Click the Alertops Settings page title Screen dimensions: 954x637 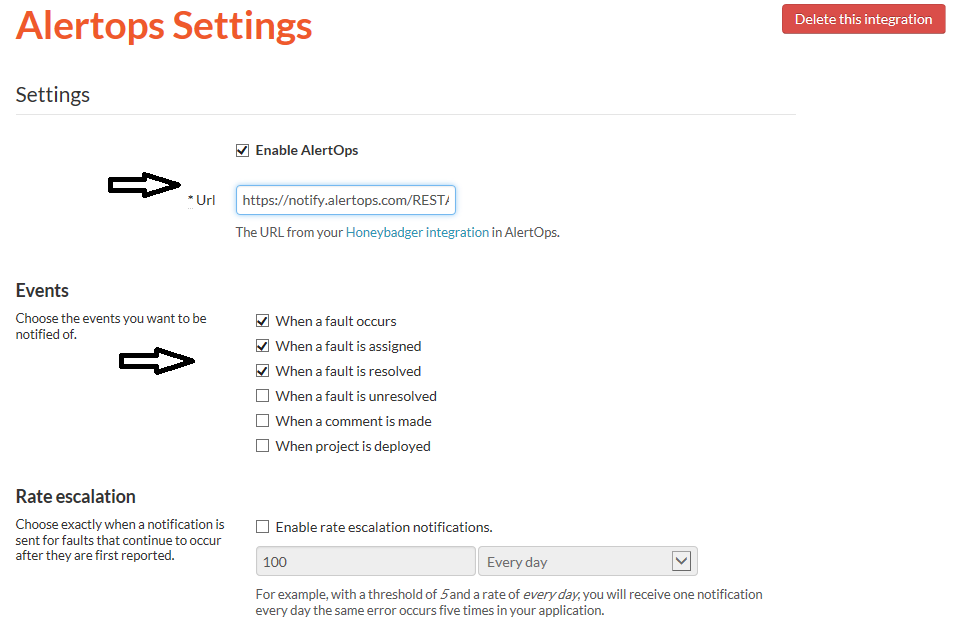coord(164,26)
